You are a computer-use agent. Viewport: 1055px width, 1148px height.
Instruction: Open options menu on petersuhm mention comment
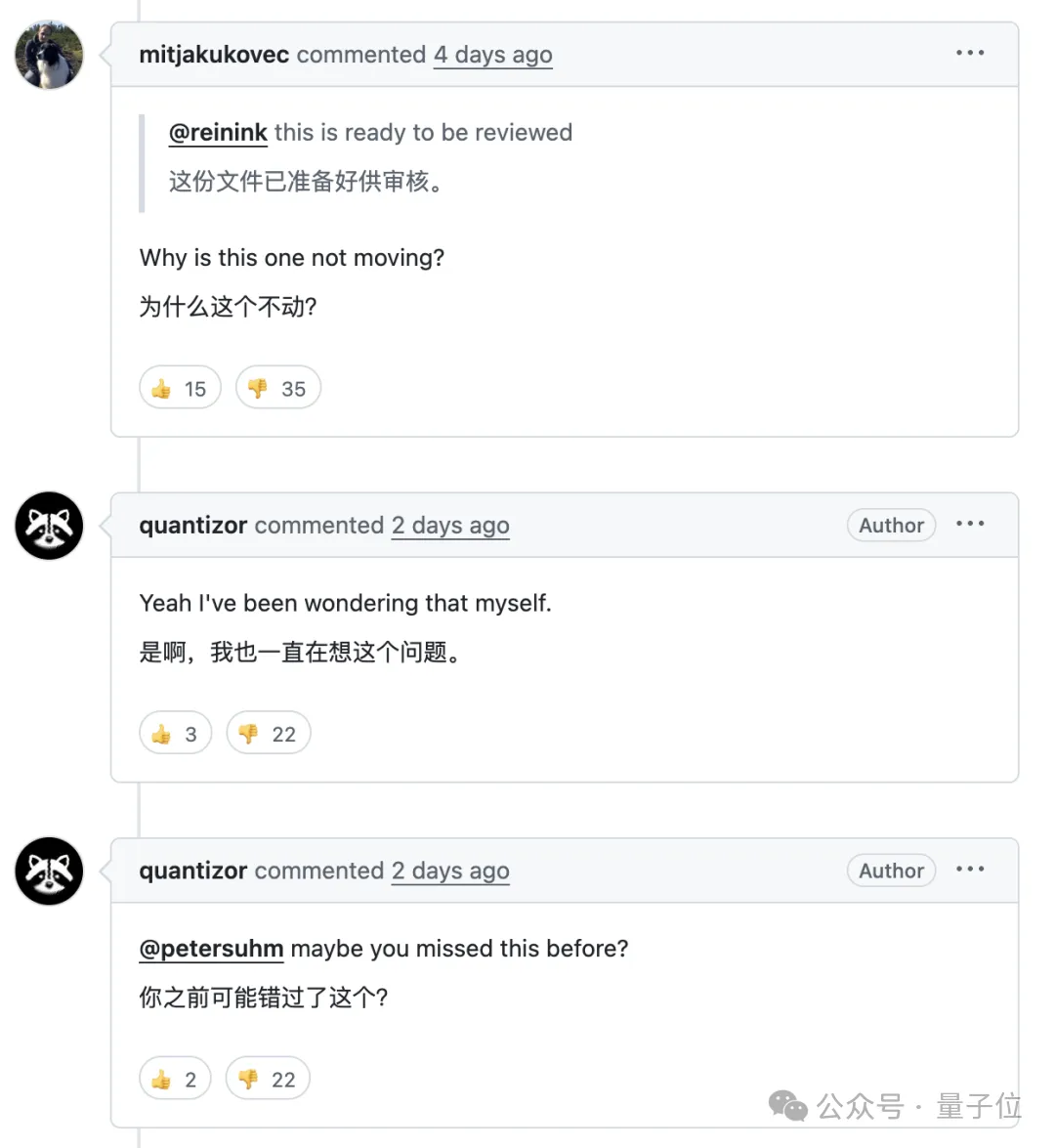969,869
